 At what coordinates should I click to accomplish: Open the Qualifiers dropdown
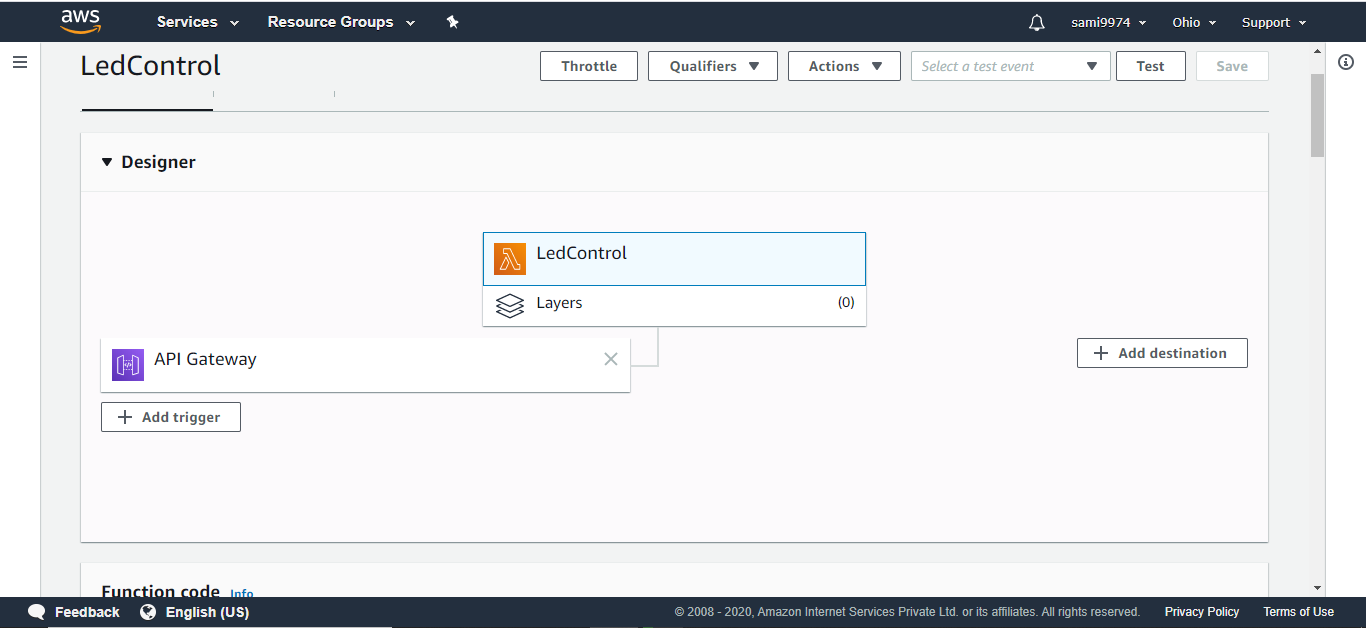(x=715, y=66)
